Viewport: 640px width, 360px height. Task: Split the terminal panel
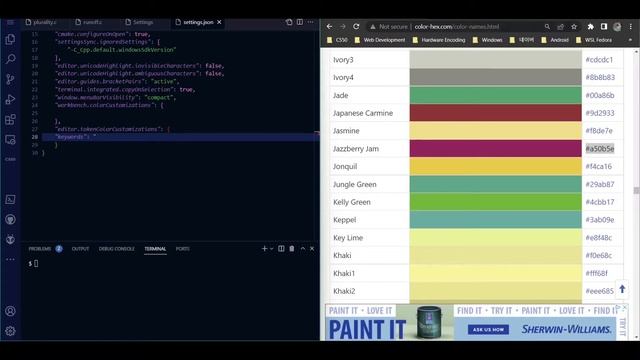[x=281, y=249]
